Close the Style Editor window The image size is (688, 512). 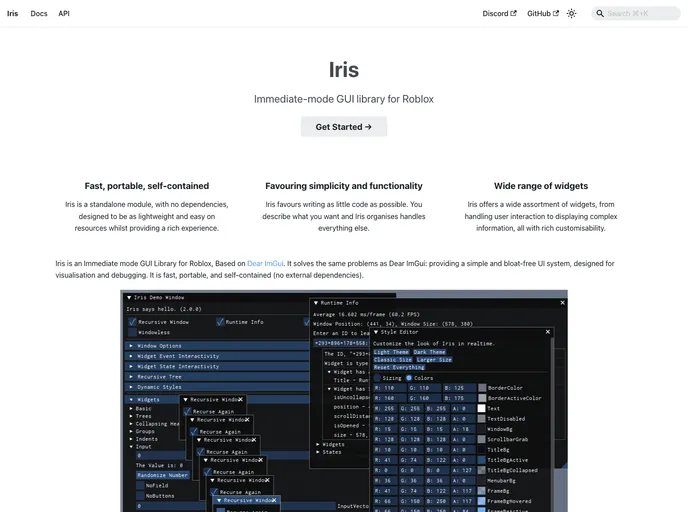548,332
